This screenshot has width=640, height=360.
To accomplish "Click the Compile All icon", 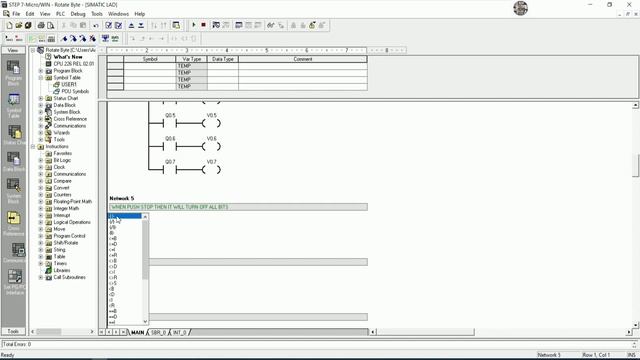I will click(118, 25).
